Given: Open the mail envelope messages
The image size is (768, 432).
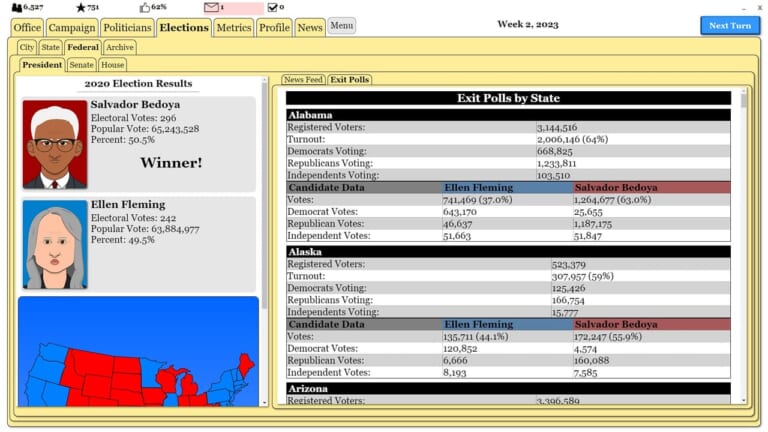Looking at the screenshot, I should (x=211, y=7).
